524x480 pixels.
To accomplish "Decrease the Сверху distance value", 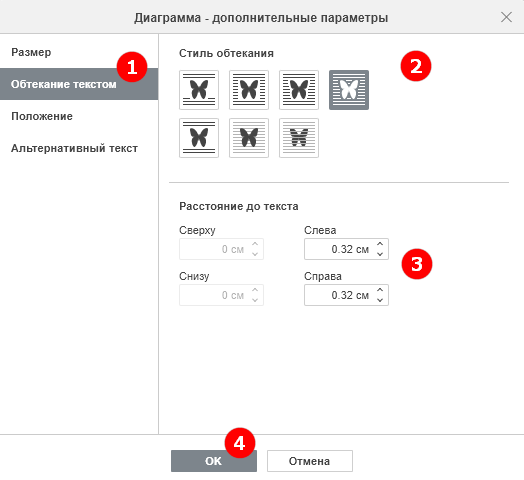I will tap(255, 254).
